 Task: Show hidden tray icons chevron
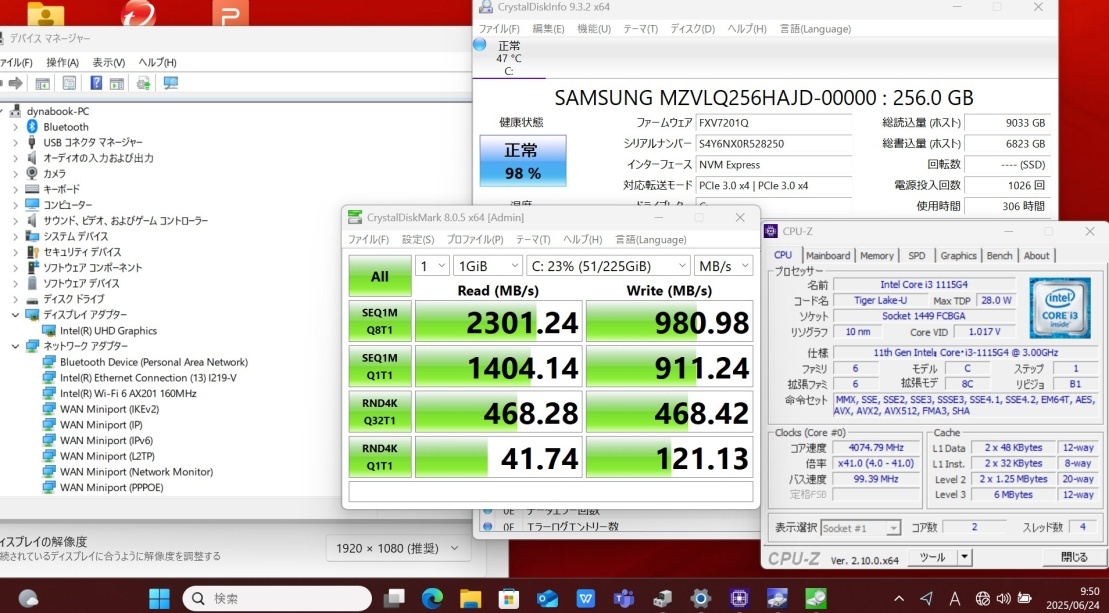[899, 599]
